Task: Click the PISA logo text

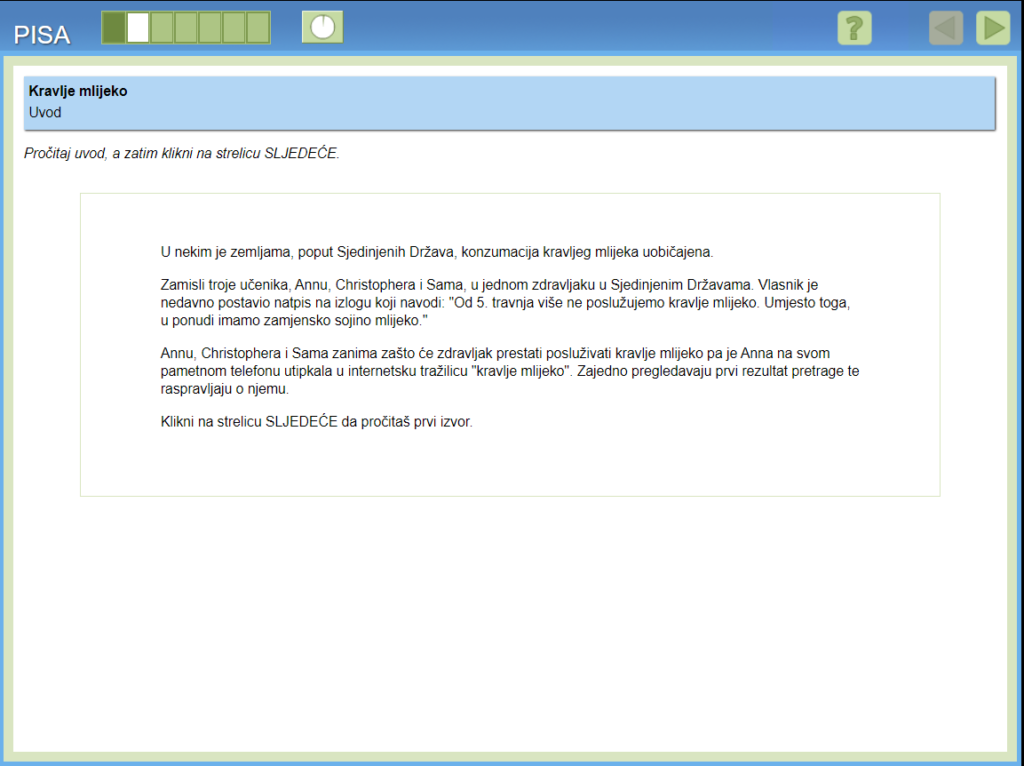Action: coord(42,35)
